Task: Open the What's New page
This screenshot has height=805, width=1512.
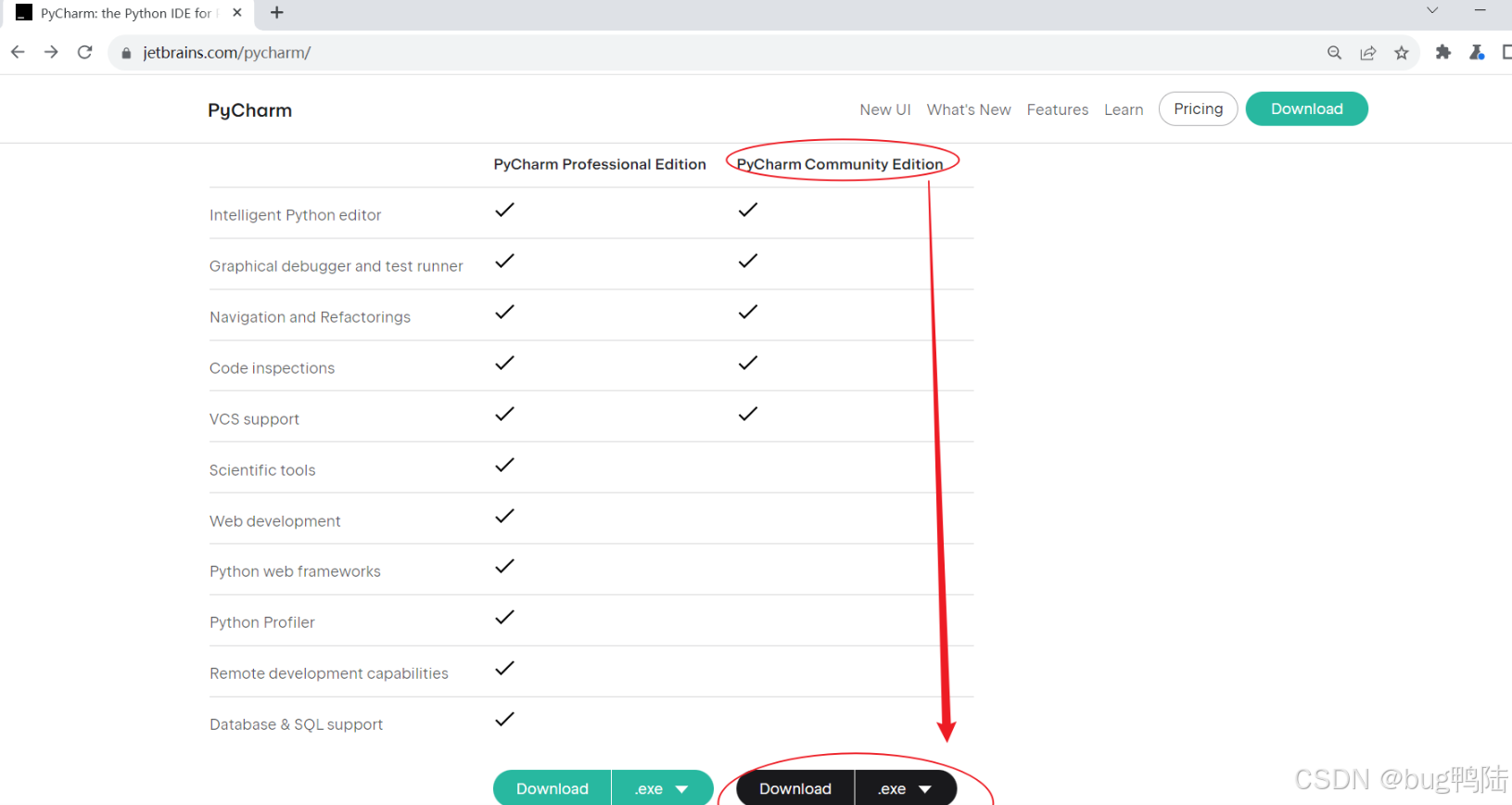Action: [969, 109]
